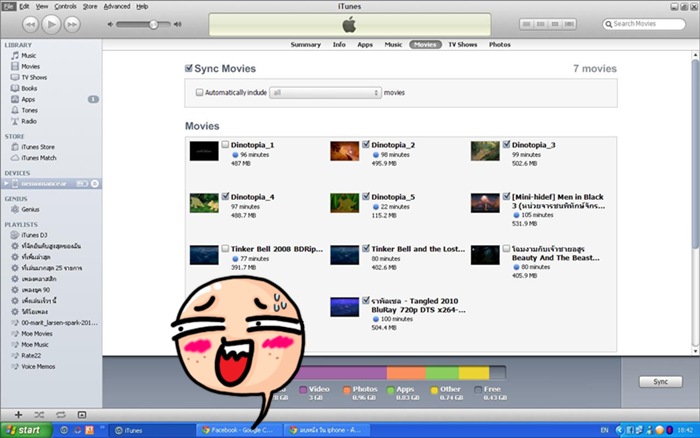Switch to the Summary tab
The height and width of the screenshot is (438, 700).
[306, 45]
